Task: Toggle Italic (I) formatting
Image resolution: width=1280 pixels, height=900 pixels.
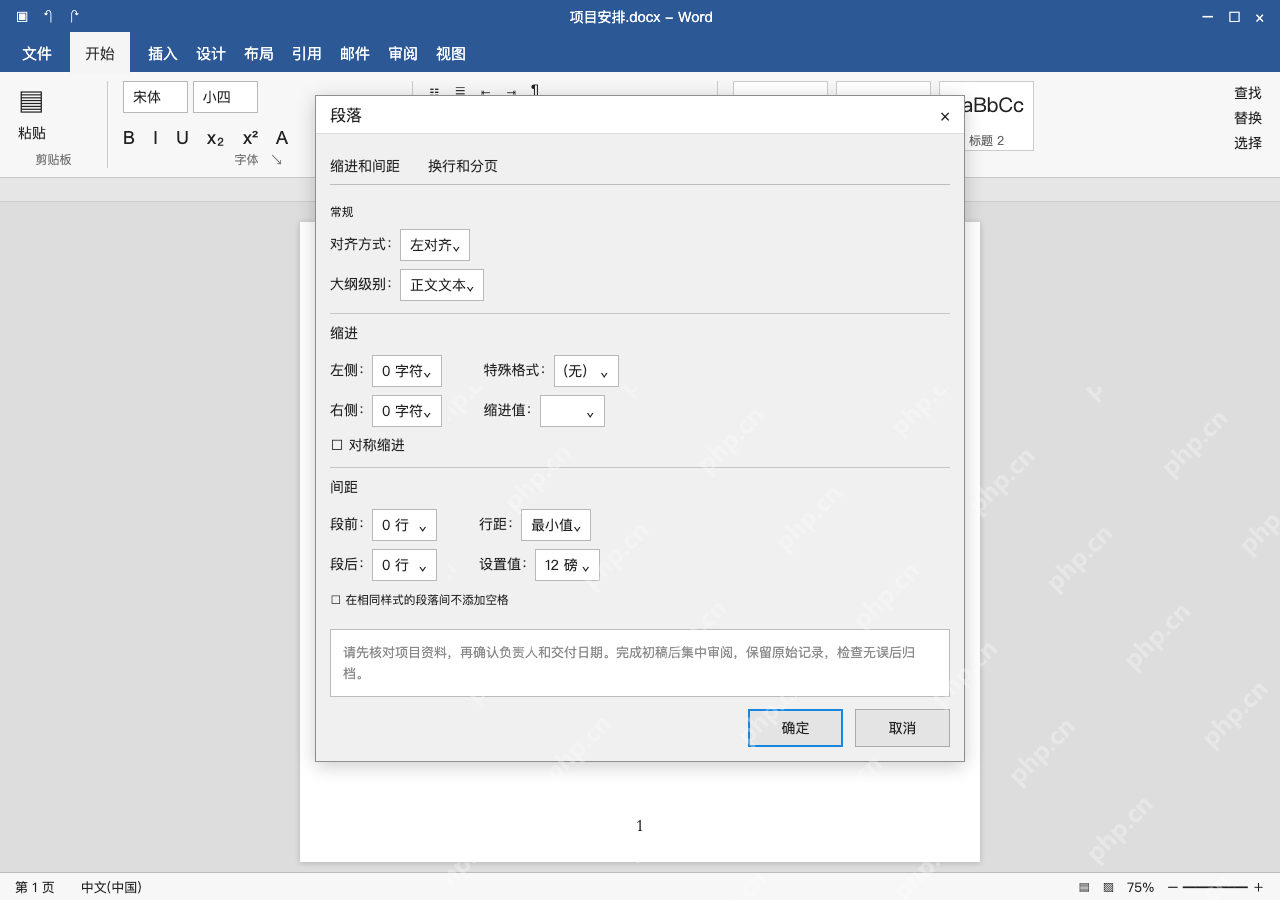Action: 155,138
